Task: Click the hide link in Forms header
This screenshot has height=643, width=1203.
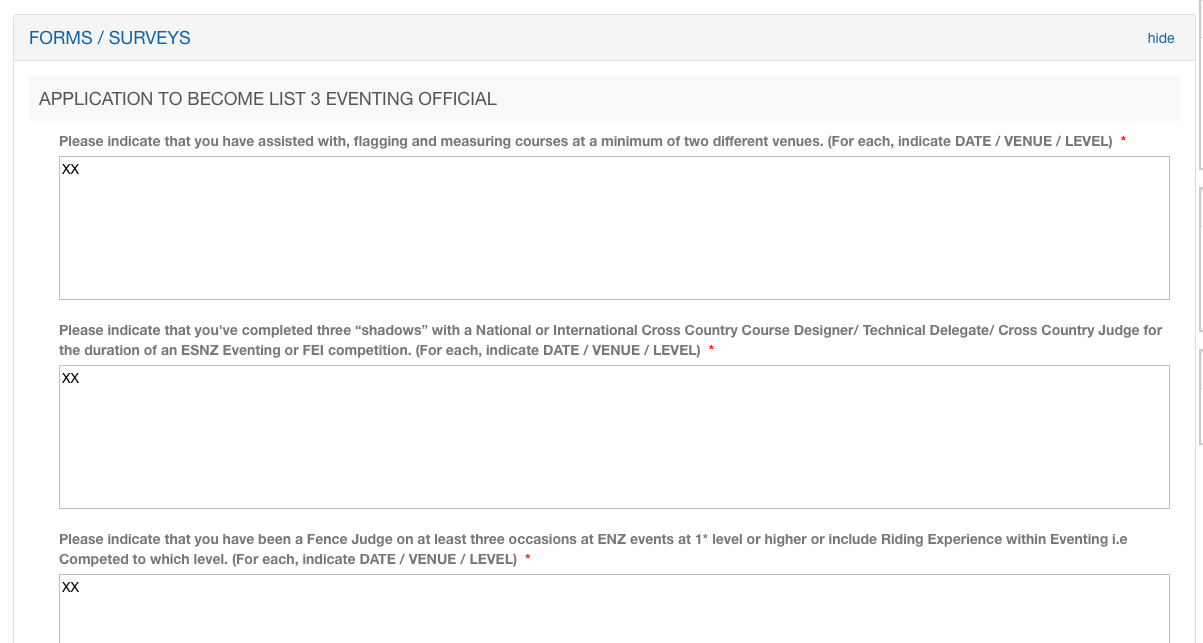Action: [1160, 38]
